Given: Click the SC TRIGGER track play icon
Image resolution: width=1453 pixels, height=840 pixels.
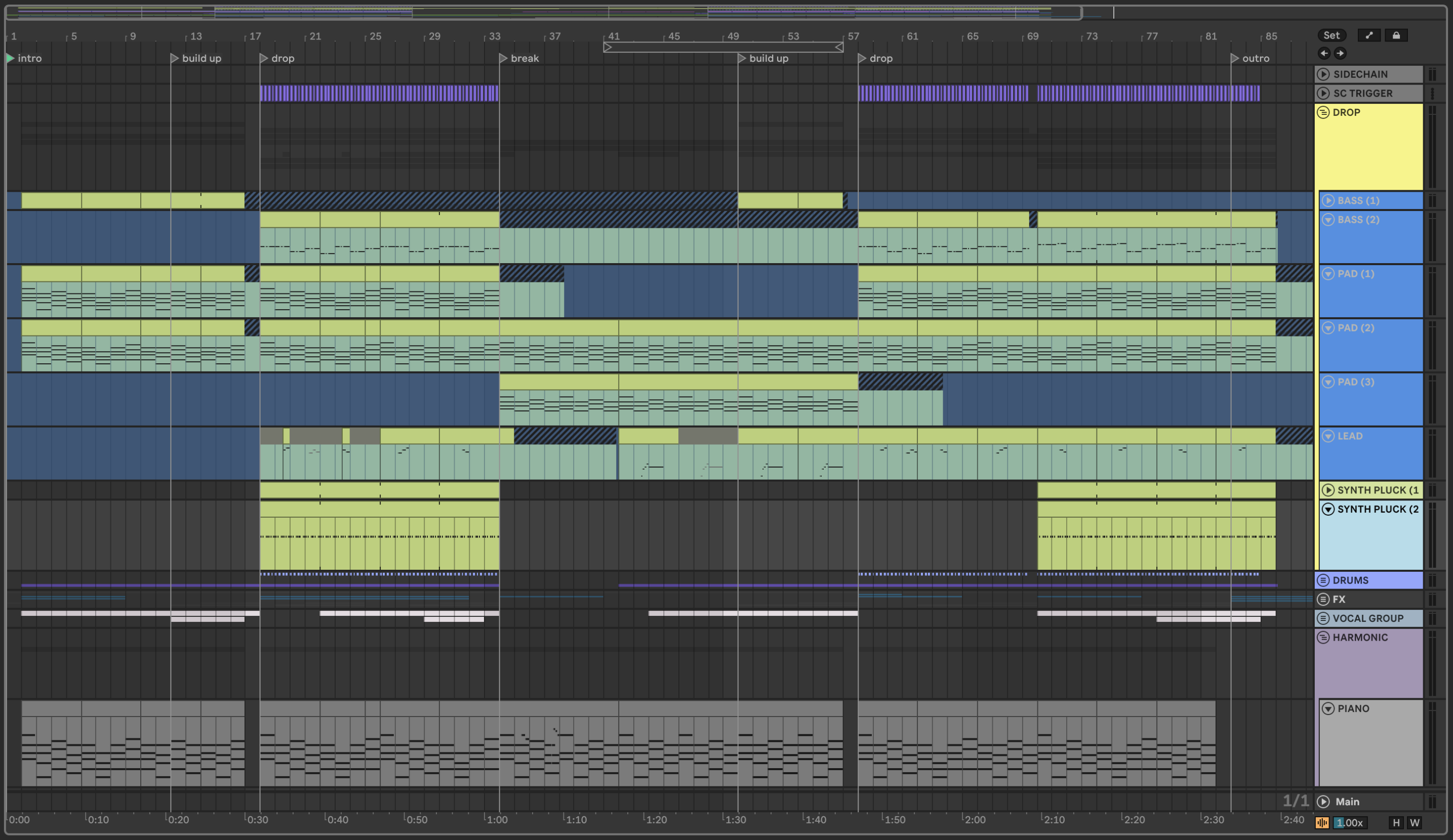Looking at the screenshot, I should (x=1323, y=93).
